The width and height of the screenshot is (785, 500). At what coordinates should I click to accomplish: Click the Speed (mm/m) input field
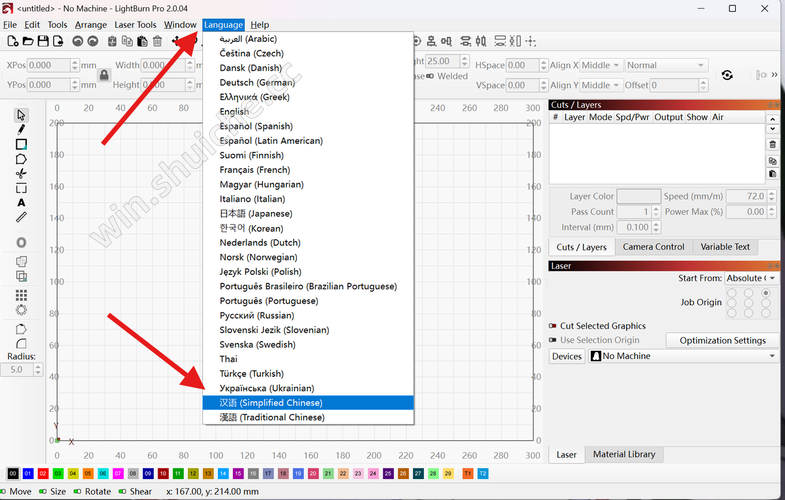[x=745, y=197]
